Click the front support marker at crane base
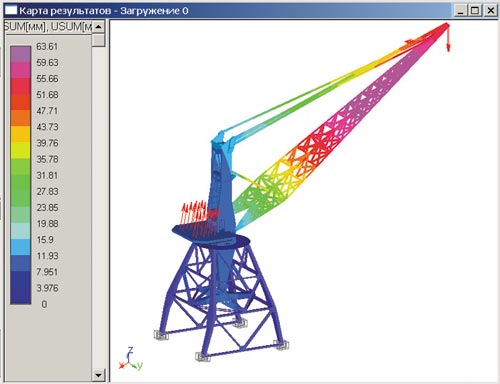This screenshot has height=384, width=500. point(202,357)
